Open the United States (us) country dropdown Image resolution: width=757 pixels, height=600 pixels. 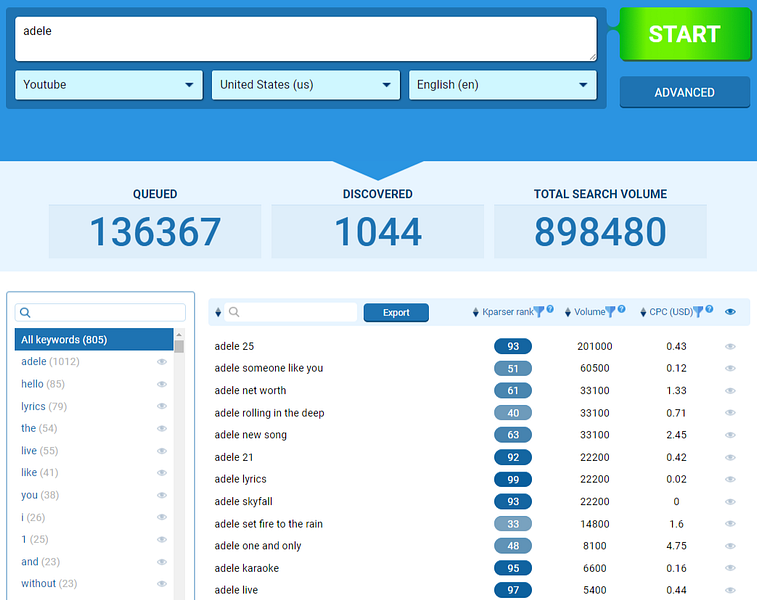306,85
